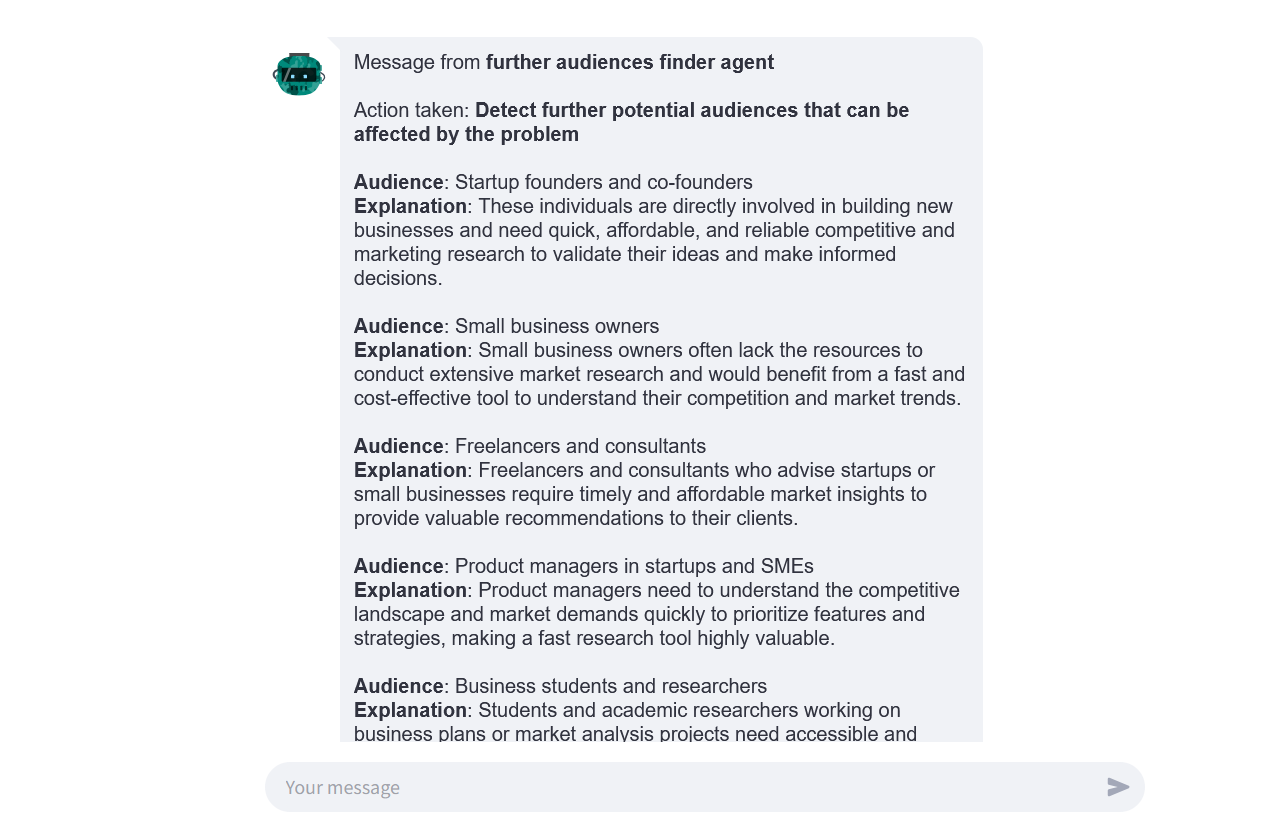Screen dimensions: 1277x829
Task: Click the robot agent avatar icon
Action: pyautogui.click(x=299, y=75)
